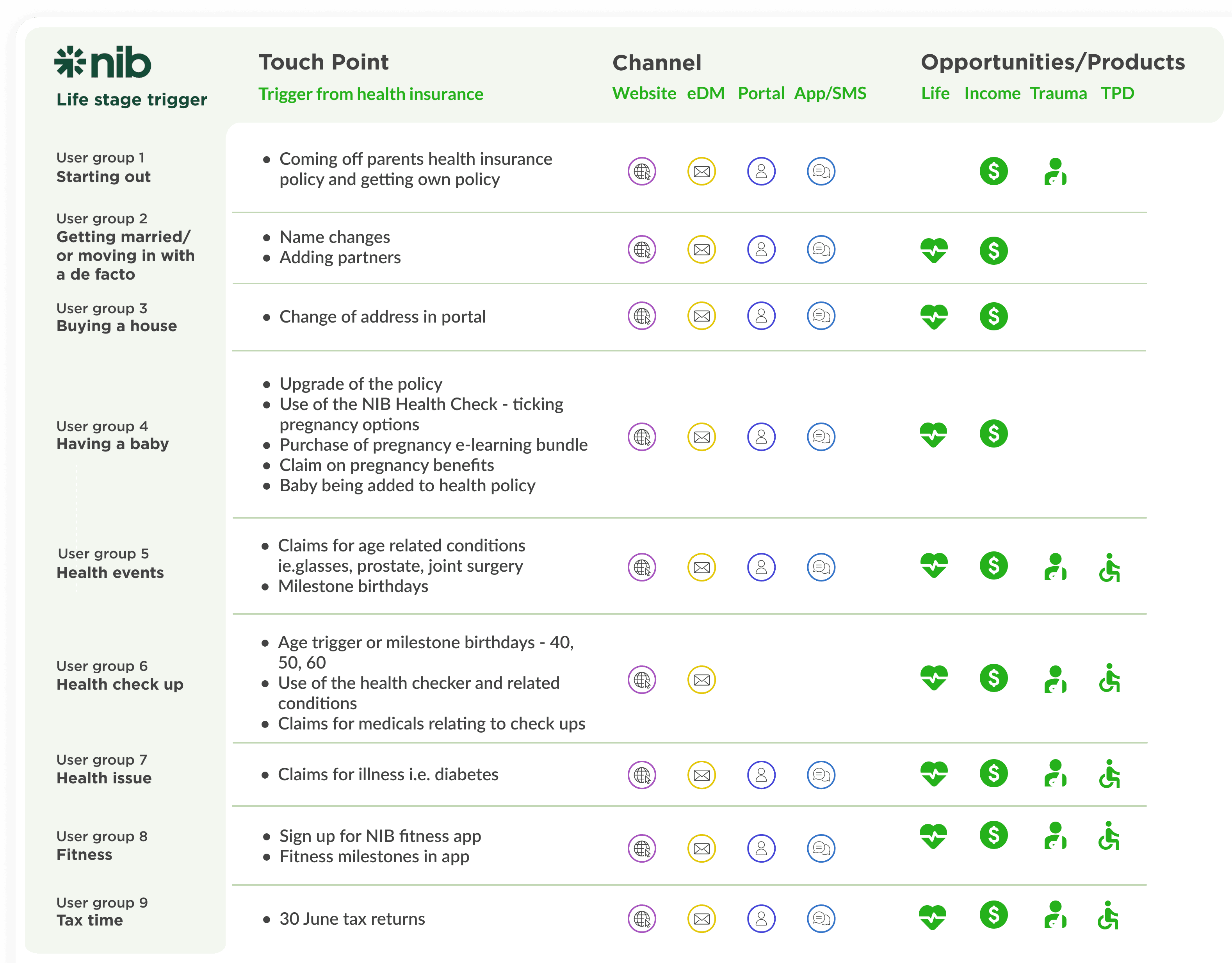Click the nib logo
Screen dimensions: 1232x963
pyautogui.click(x=103, y=62)
